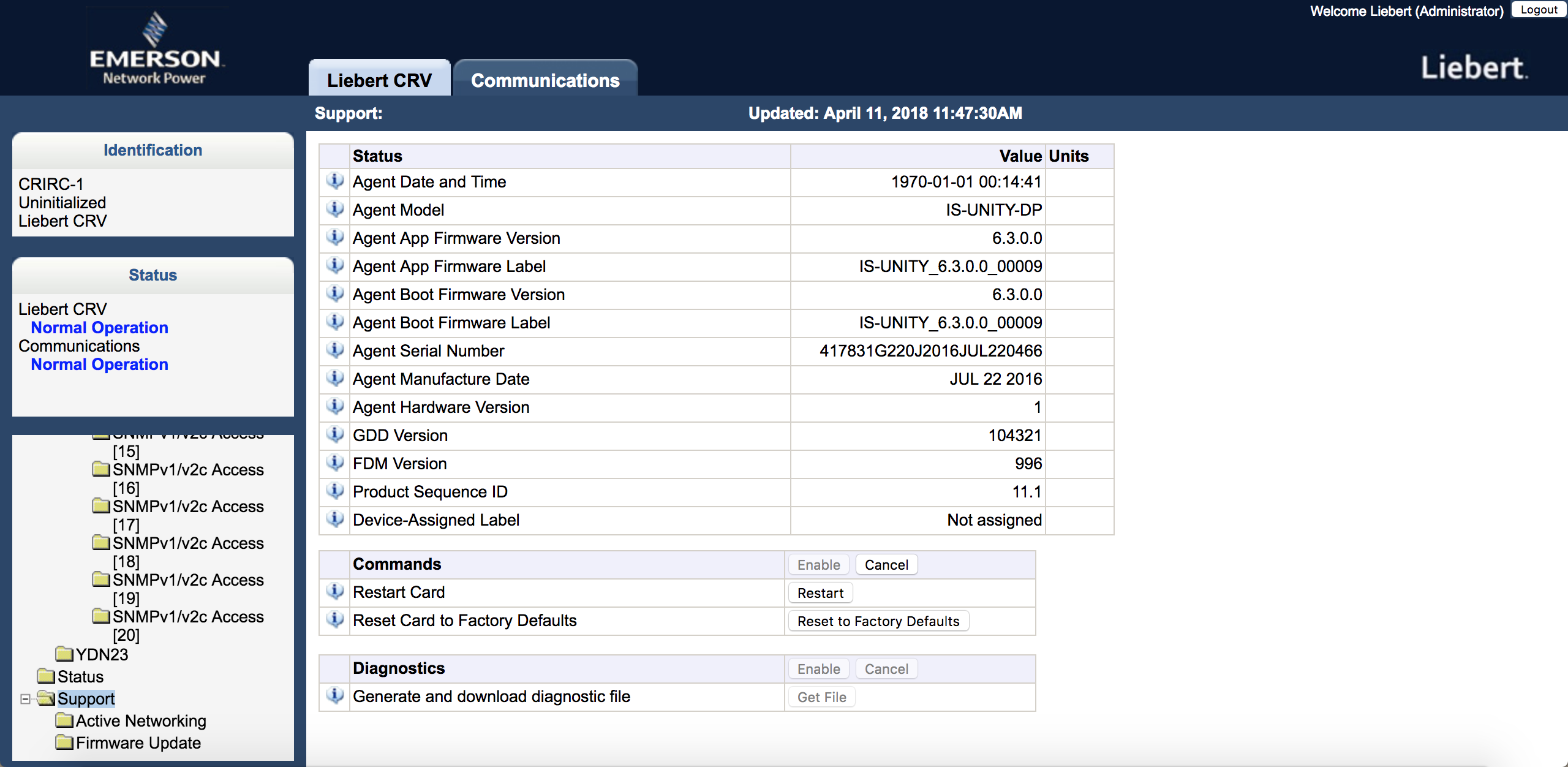Click Reset to Factory Defaults button
1568x767 pixels.
click(878, 621)
